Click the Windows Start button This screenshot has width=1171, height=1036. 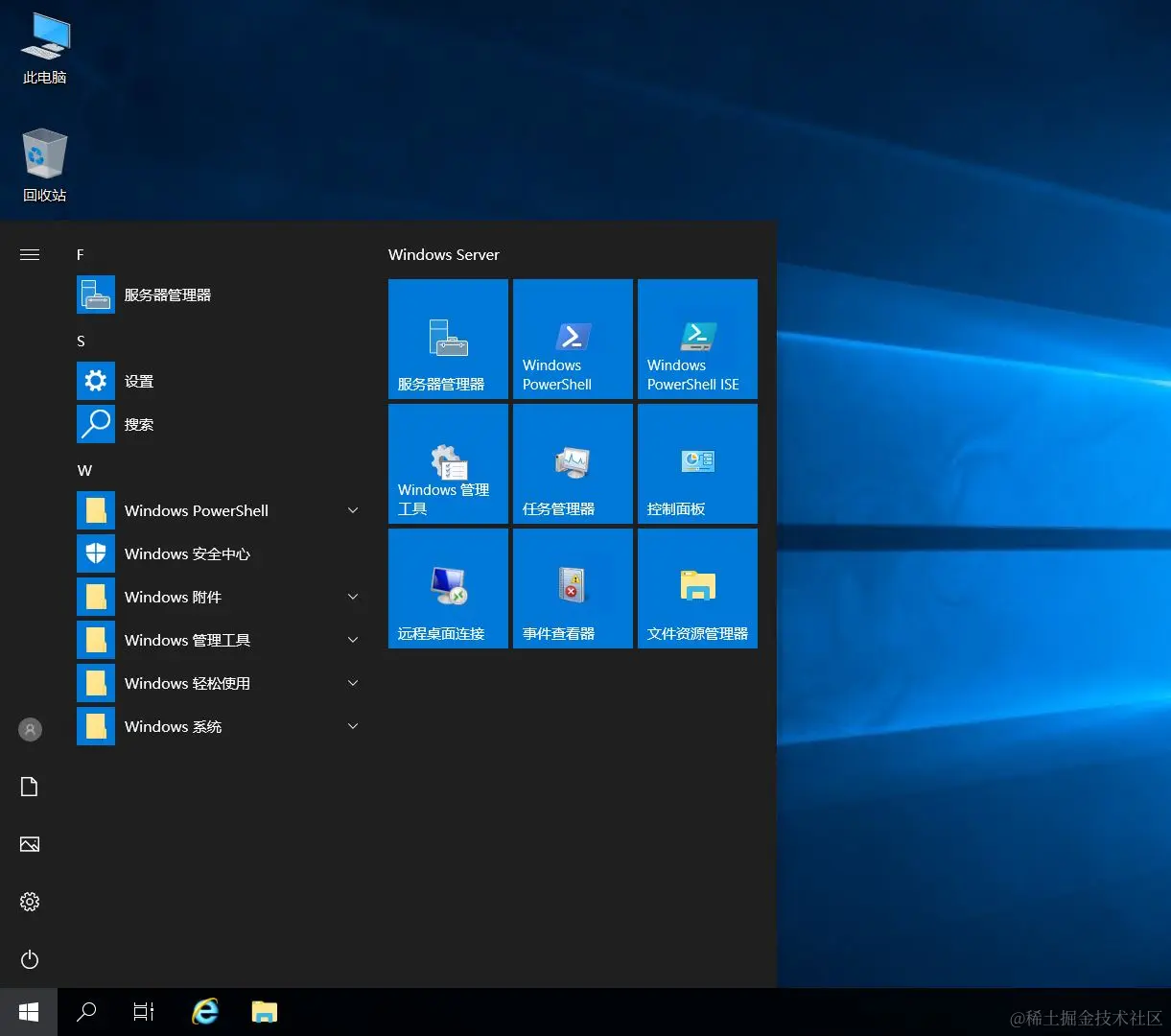29,1012
